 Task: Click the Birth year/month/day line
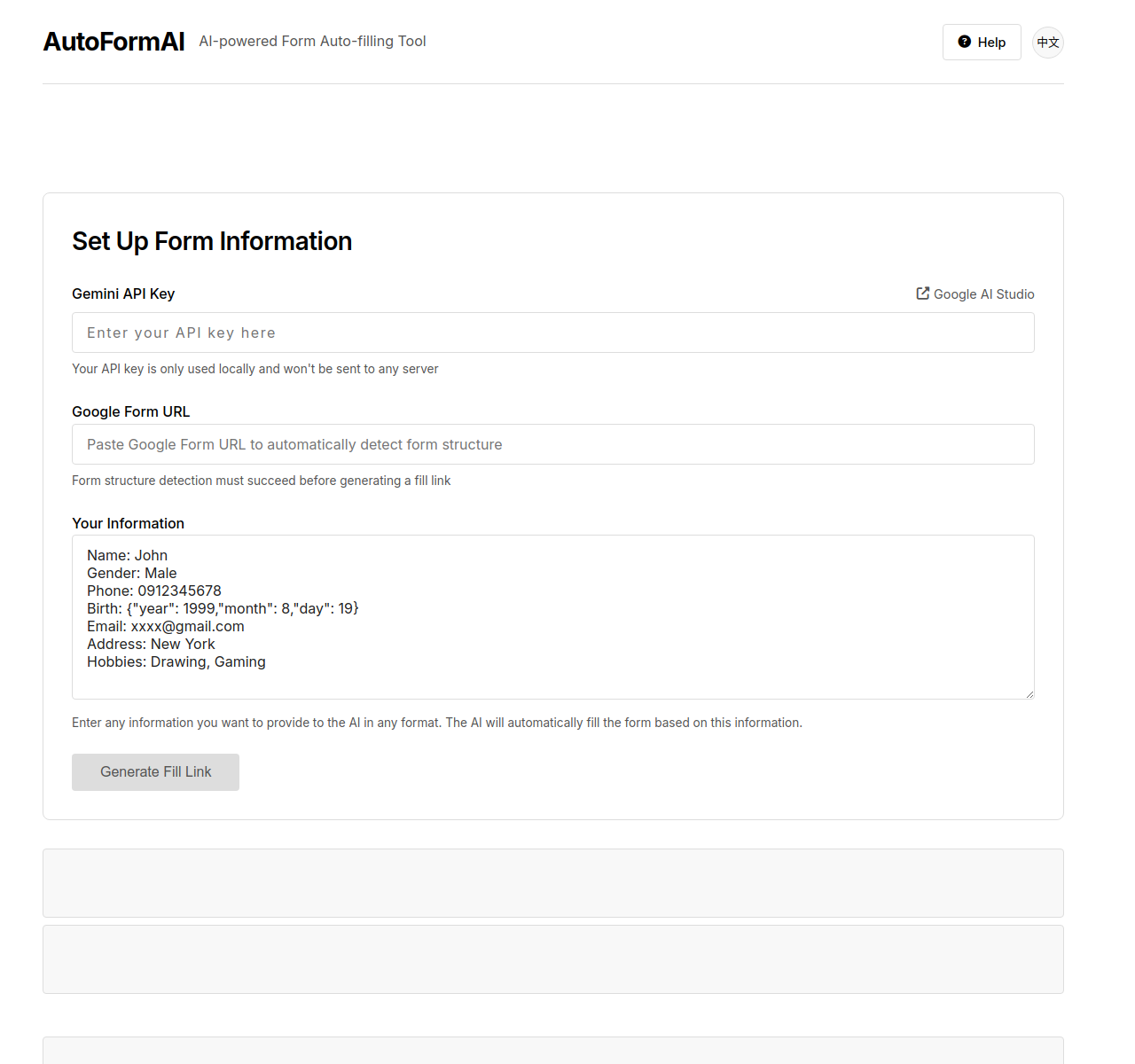(223, 608)
